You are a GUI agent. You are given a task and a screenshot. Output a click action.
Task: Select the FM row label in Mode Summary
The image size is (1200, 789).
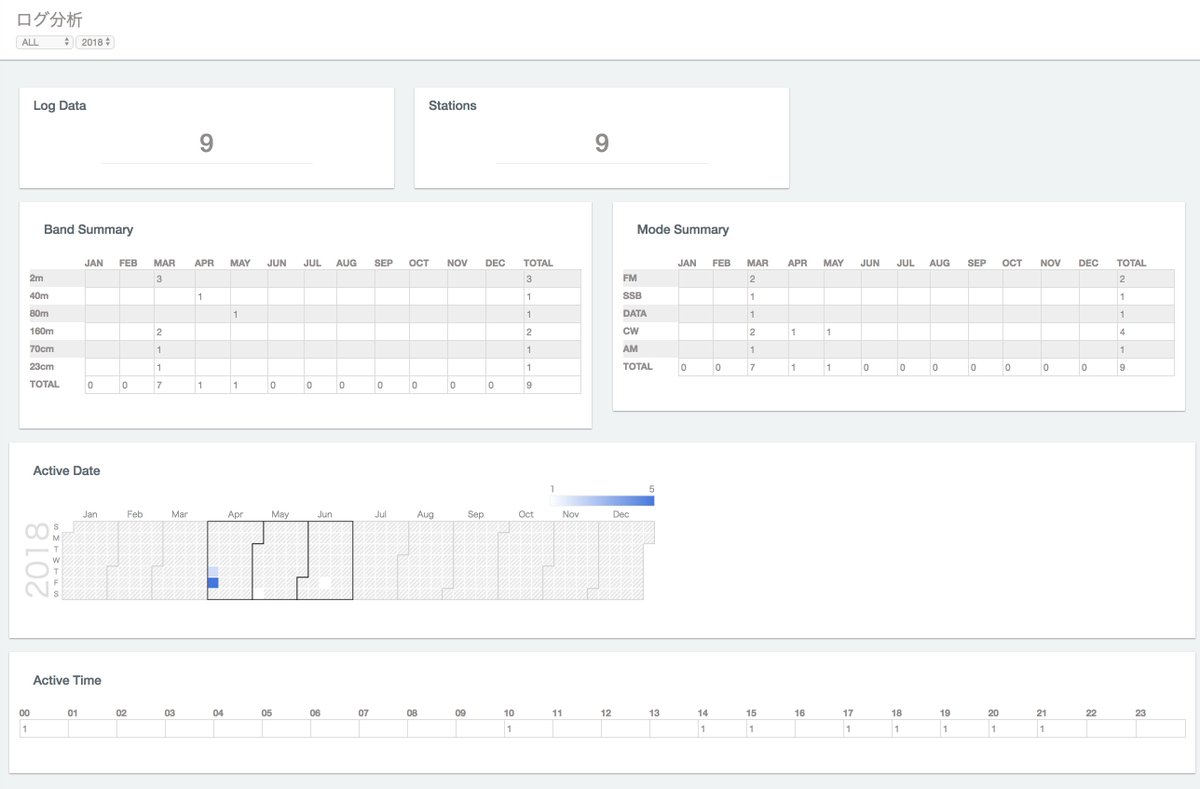pos(630,278)
